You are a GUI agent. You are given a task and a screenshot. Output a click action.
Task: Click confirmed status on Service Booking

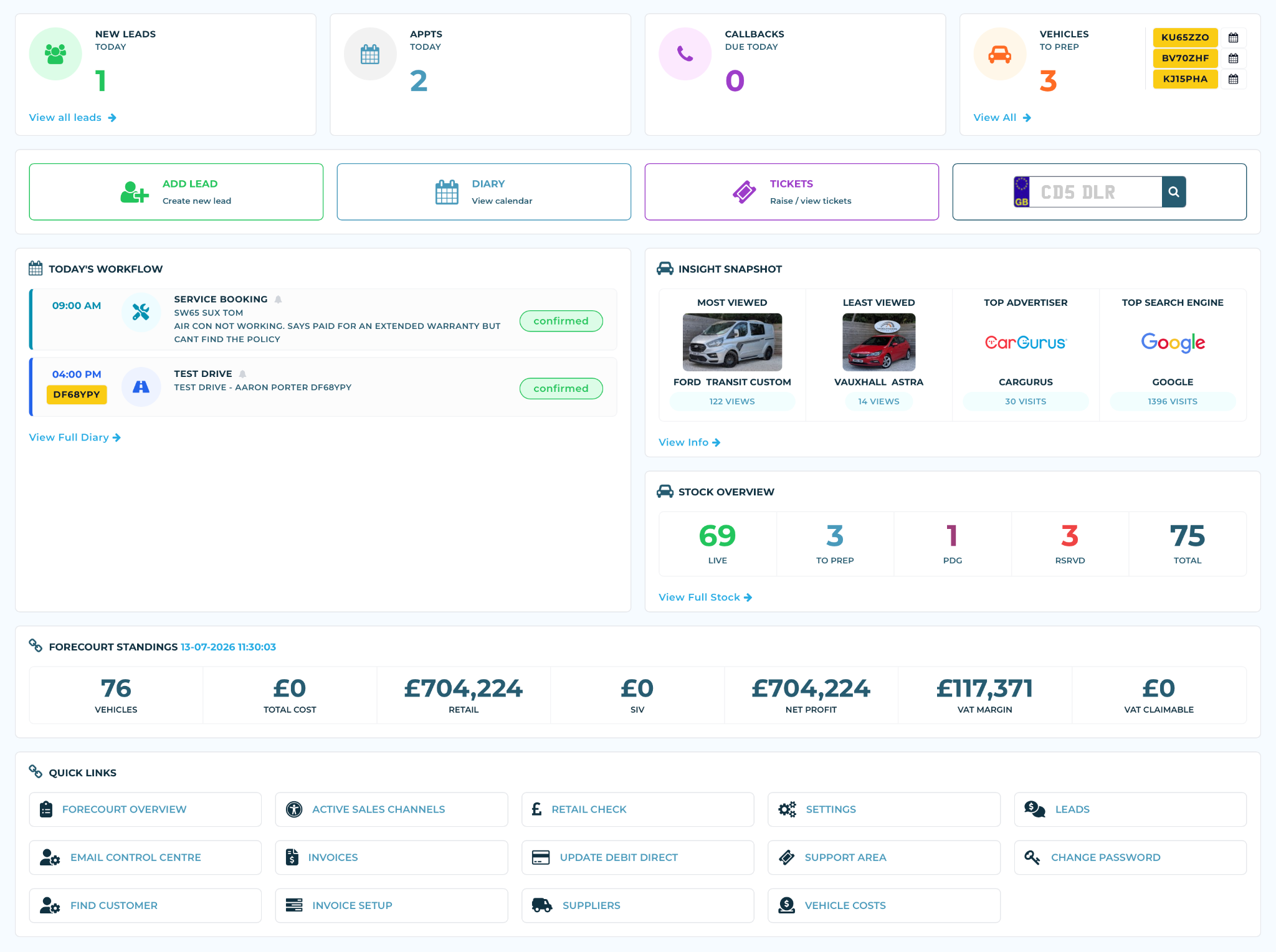click(561, 321)
